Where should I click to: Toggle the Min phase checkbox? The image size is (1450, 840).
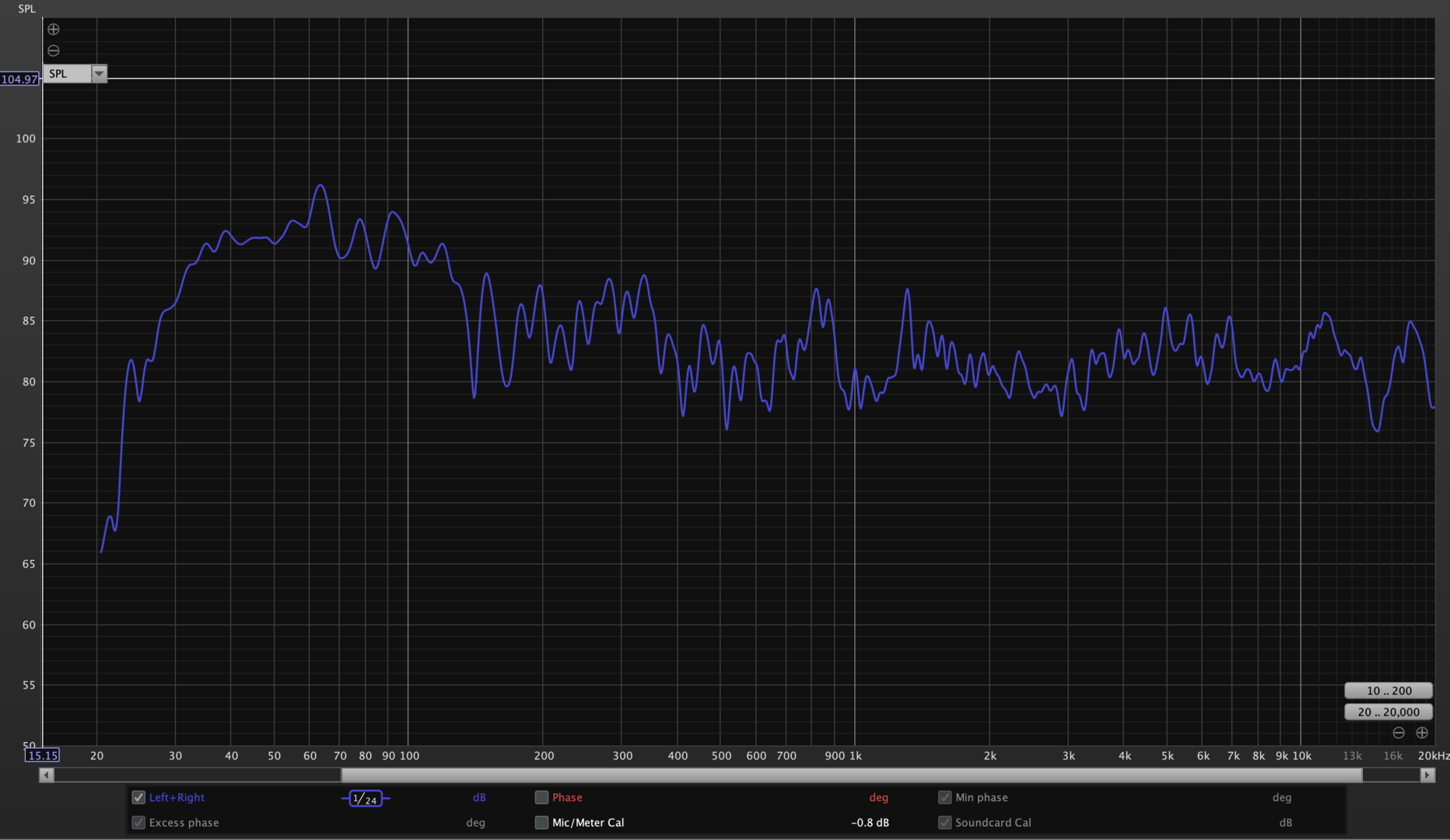944,797
